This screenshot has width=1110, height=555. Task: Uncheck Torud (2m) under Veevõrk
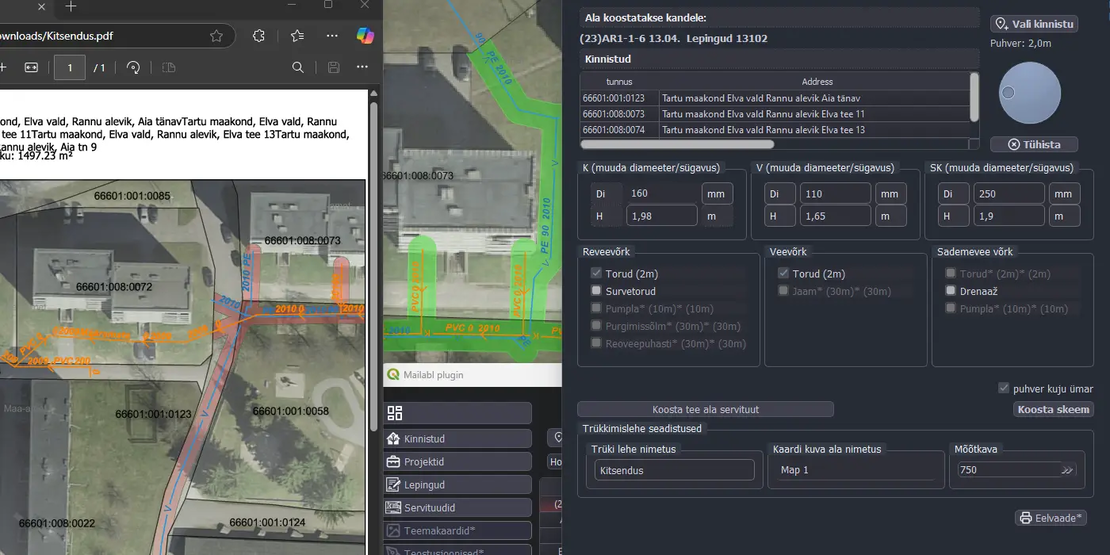784,273
